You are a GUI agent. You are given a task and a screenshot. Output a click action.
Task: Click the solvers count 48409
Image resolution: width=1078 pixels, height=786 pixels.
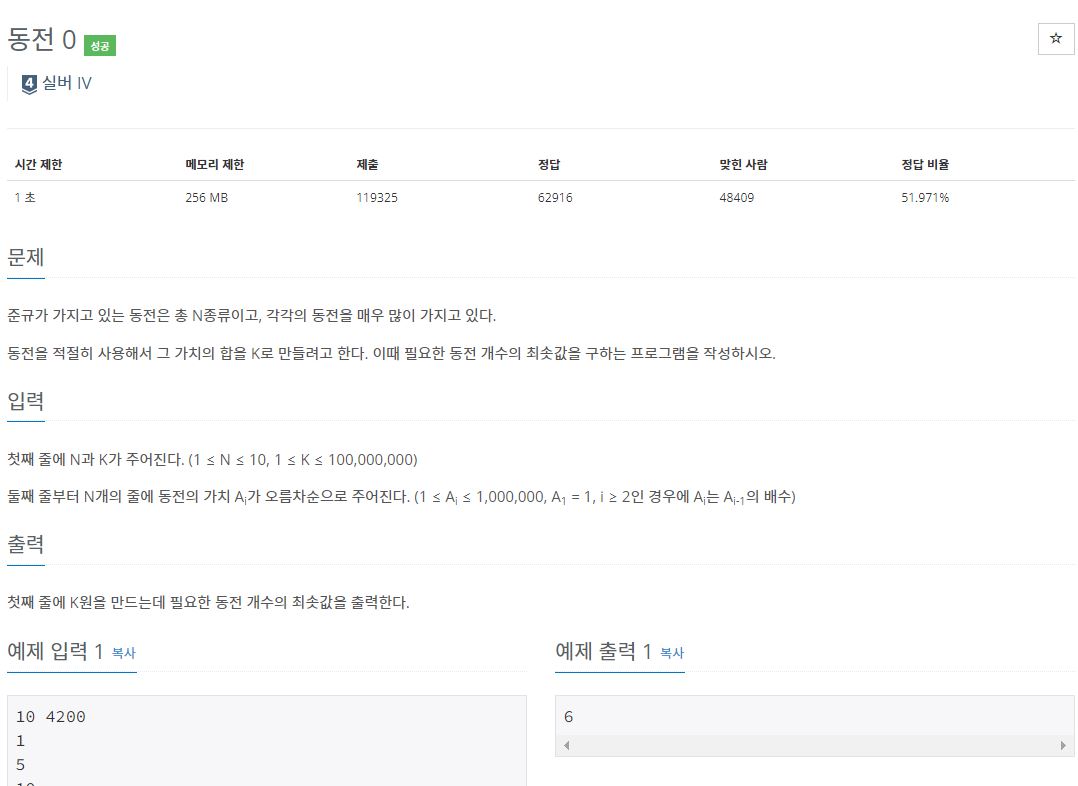(736, 197)
